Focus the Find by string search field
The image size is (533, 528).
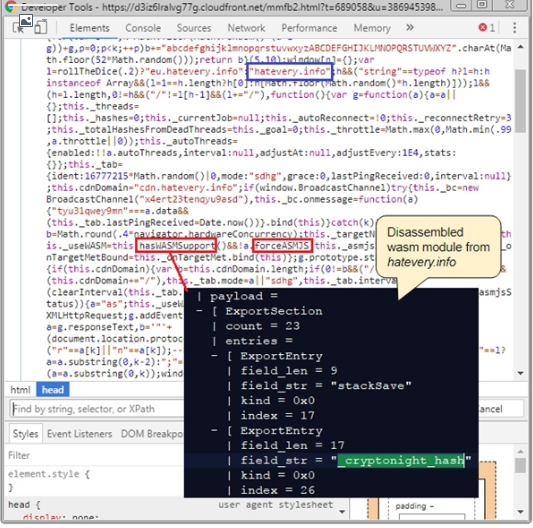[97, 409]
